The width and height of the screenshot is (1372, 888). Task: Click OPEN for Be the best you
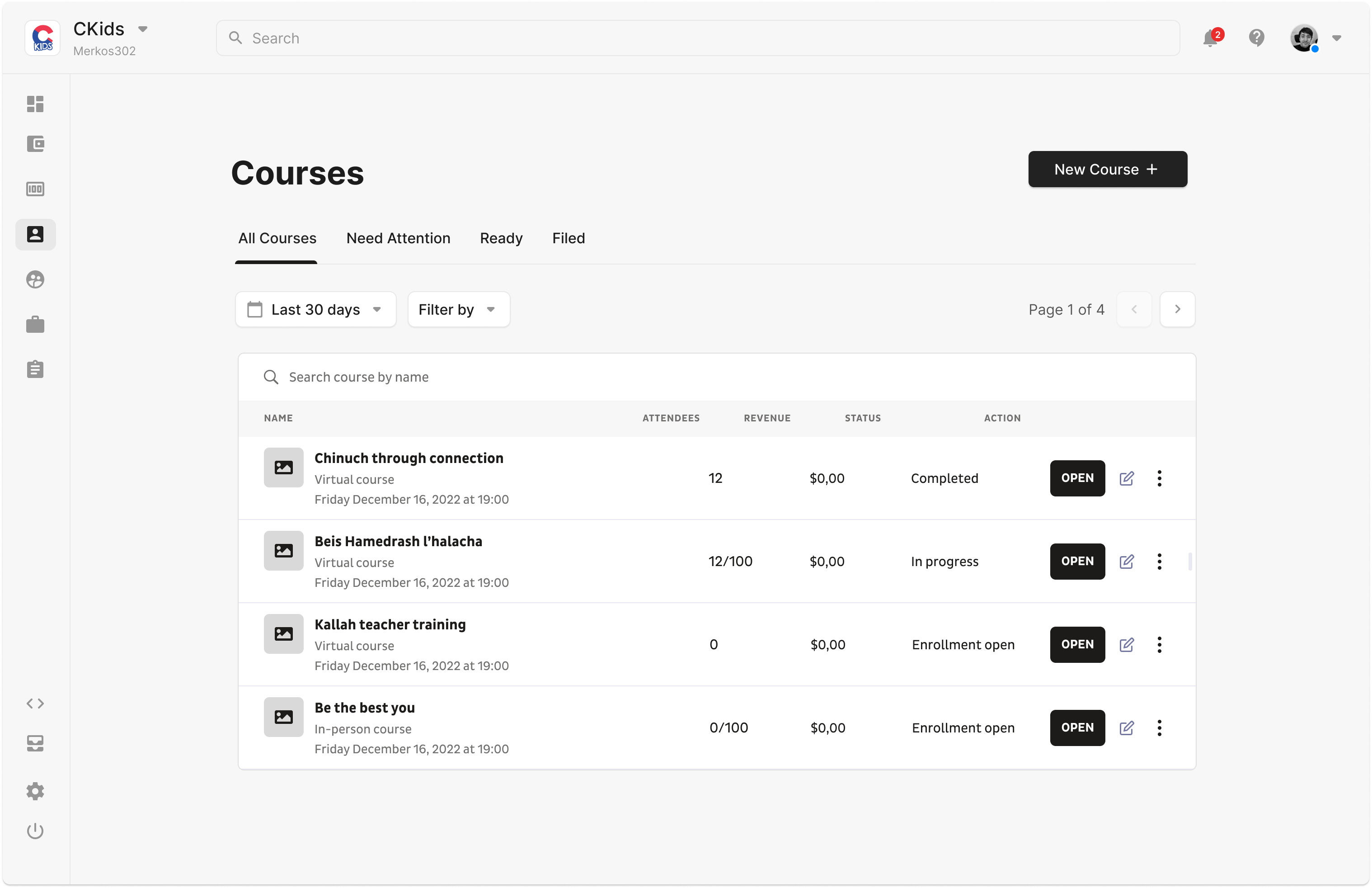pyautogui.click(x=1077, y=727)
